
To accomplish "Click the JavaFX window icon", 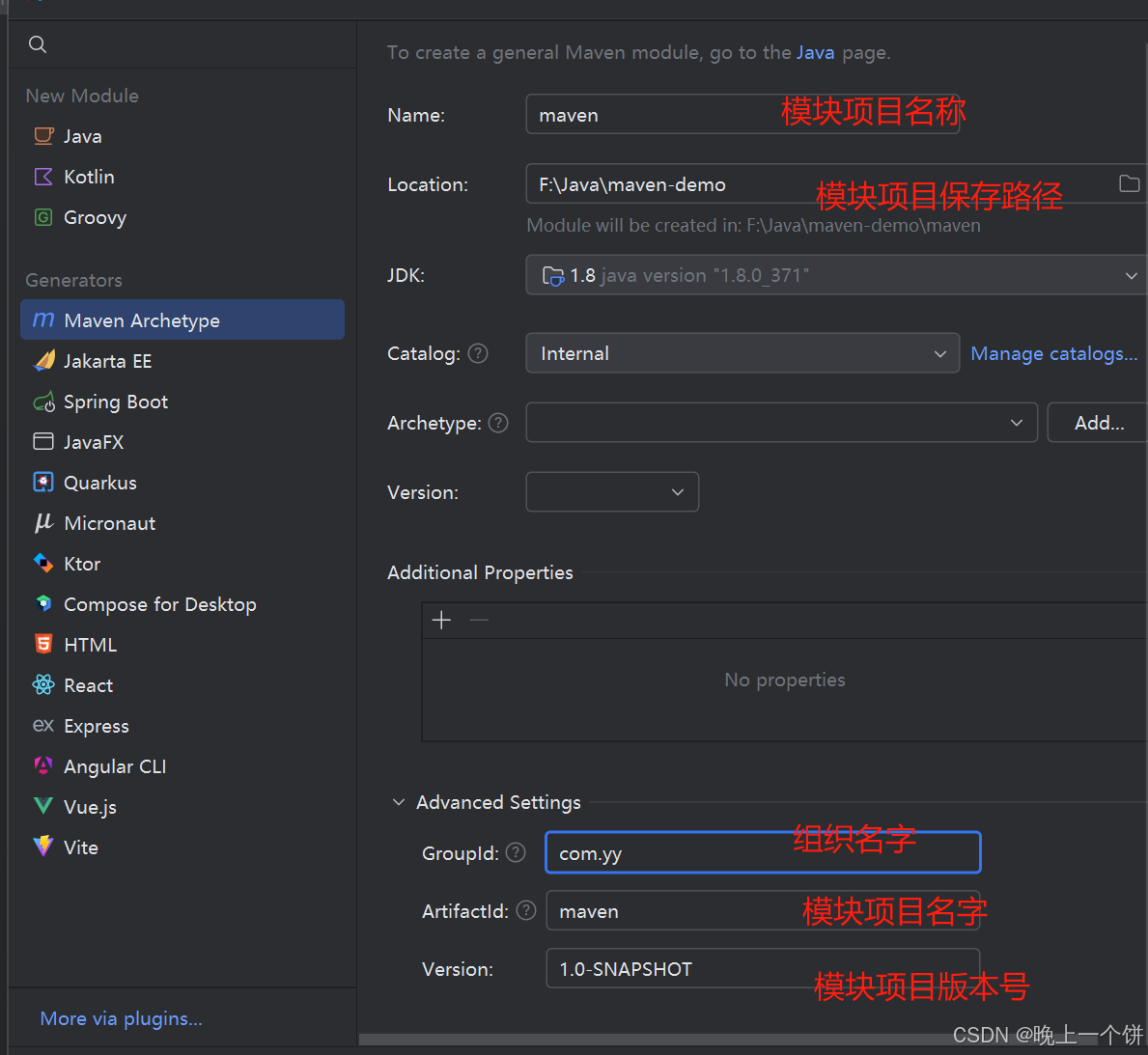I will coord(43,441).
